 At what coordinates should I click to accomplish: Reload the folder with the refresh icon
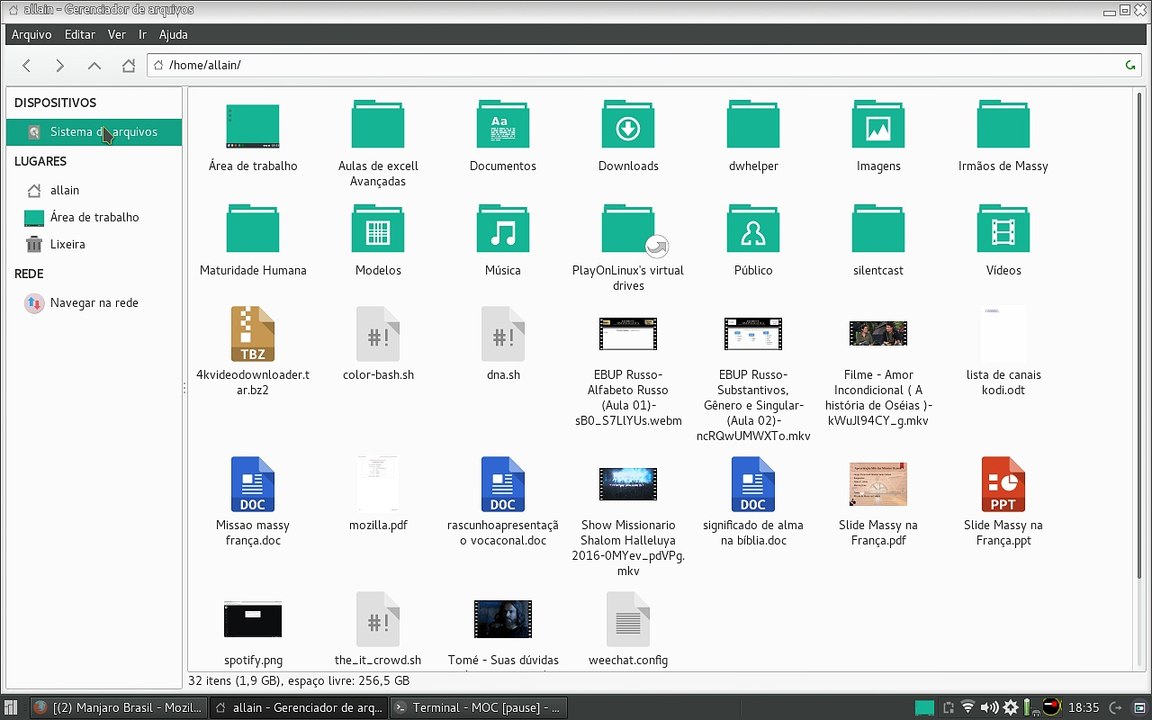coord(1131,65)
